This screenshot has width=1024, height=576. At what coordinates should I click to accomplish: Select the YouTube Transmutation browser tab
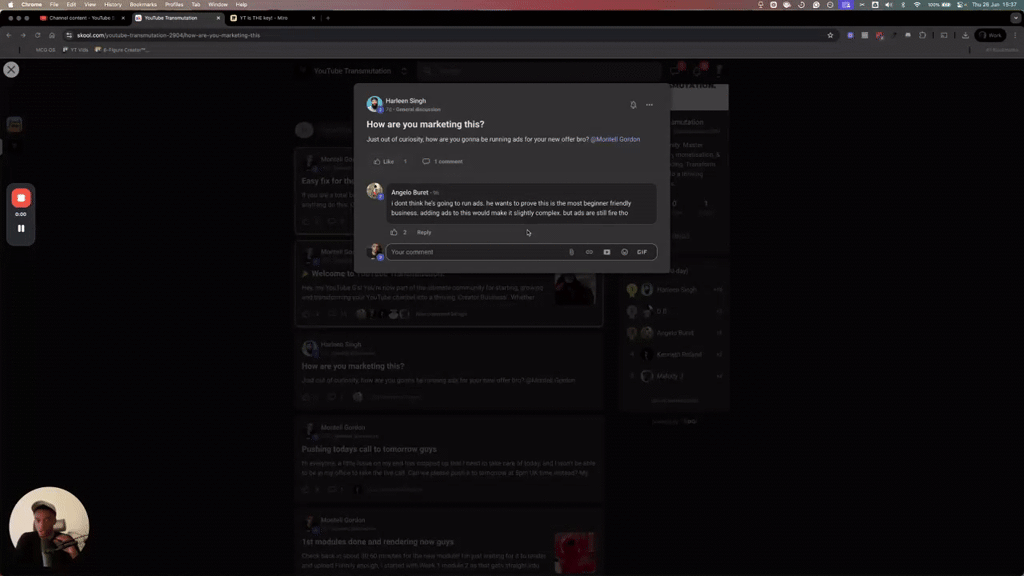(171, 18)
